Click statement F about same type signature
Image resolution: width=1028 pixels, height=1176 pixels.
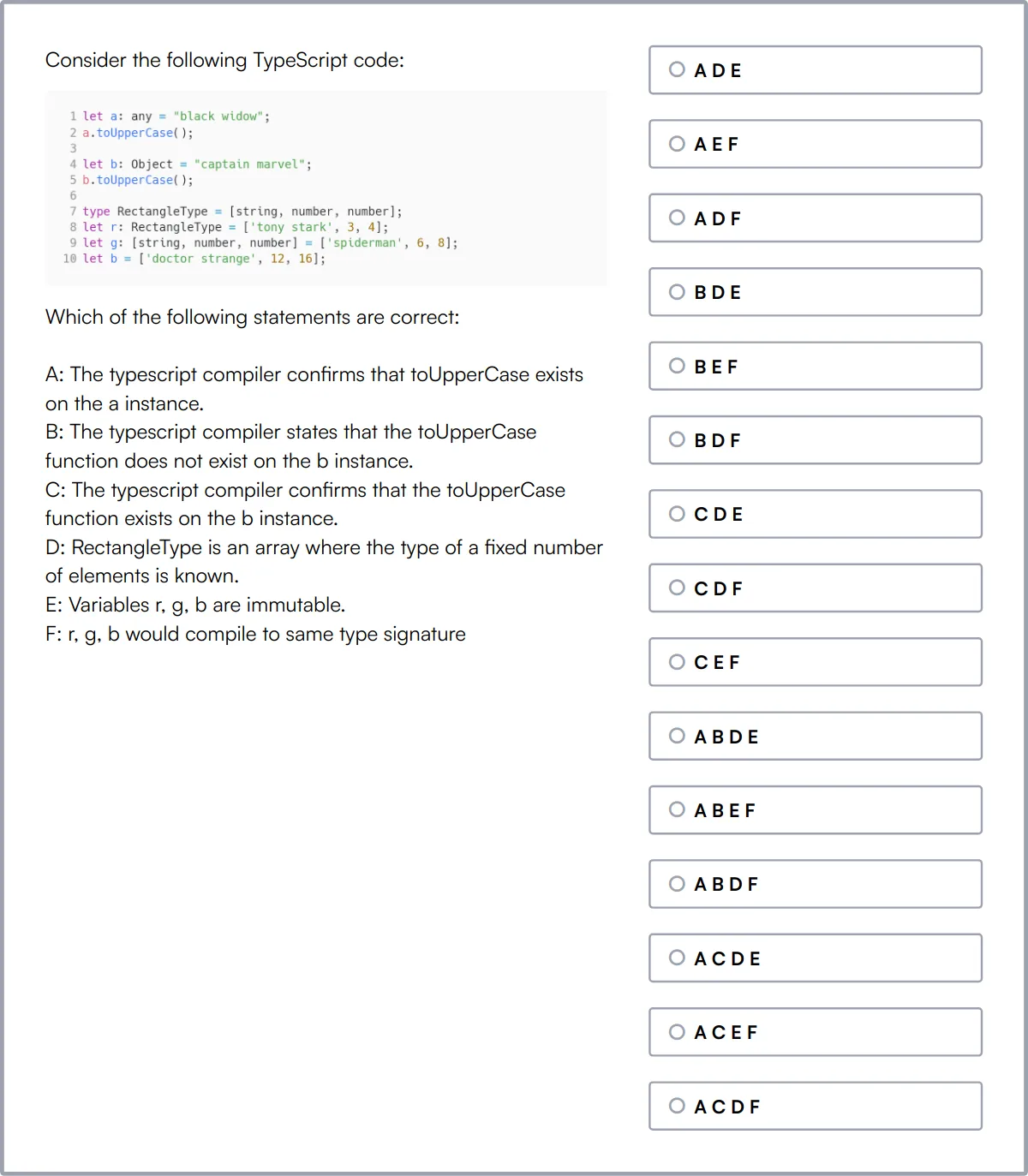pos(255,634)
